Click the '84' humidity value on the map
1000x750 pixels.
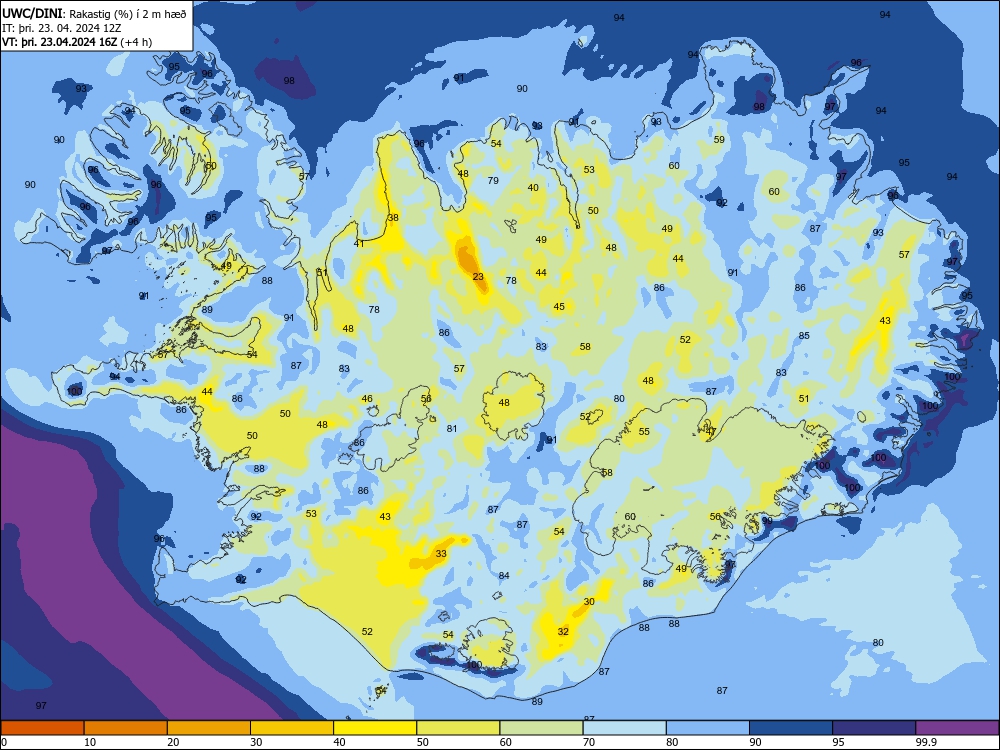click(x=504, y=575)
